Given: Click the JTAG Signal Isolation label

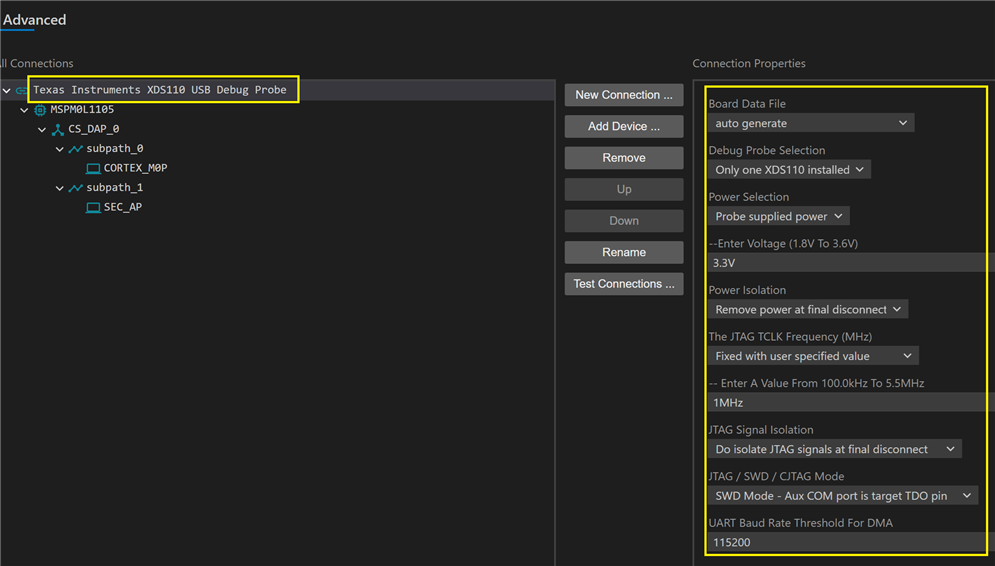Looking at the screenshot, I should click(x=760, y=430).
